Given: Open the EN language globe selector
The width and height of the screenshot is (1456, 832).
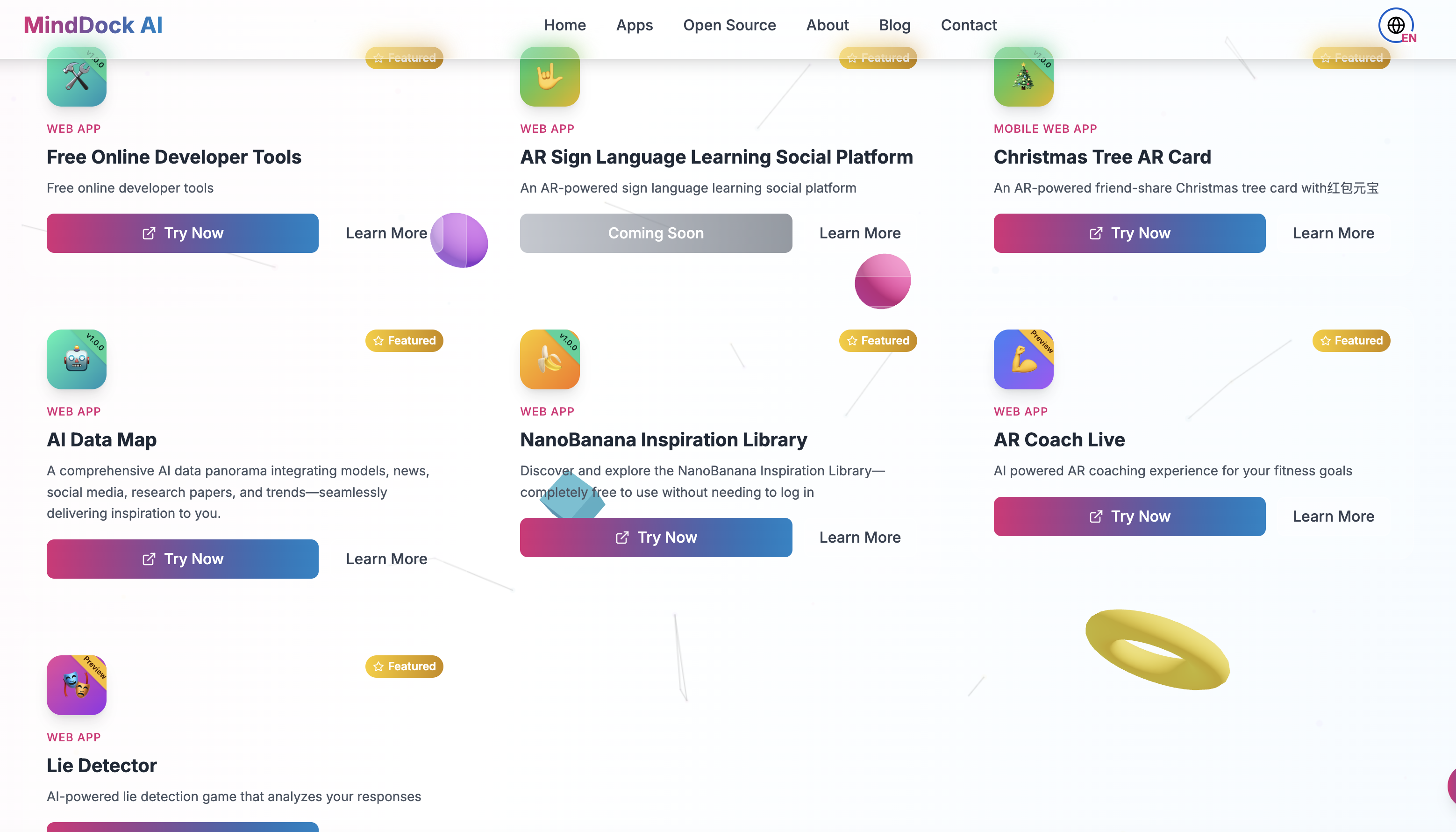Looking at the screenshot, I should pyautogui.click(x=1395, y=25).
